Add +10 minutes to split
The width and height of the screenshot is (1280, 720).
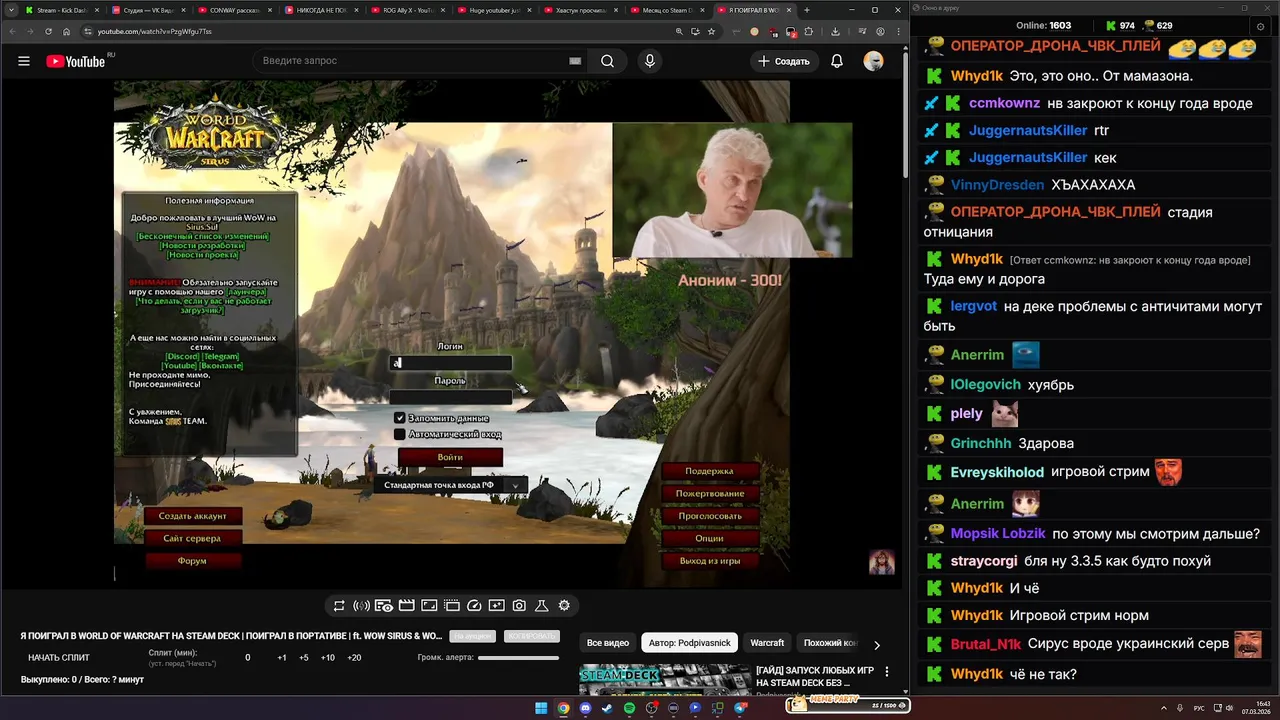tap(328, 658)
